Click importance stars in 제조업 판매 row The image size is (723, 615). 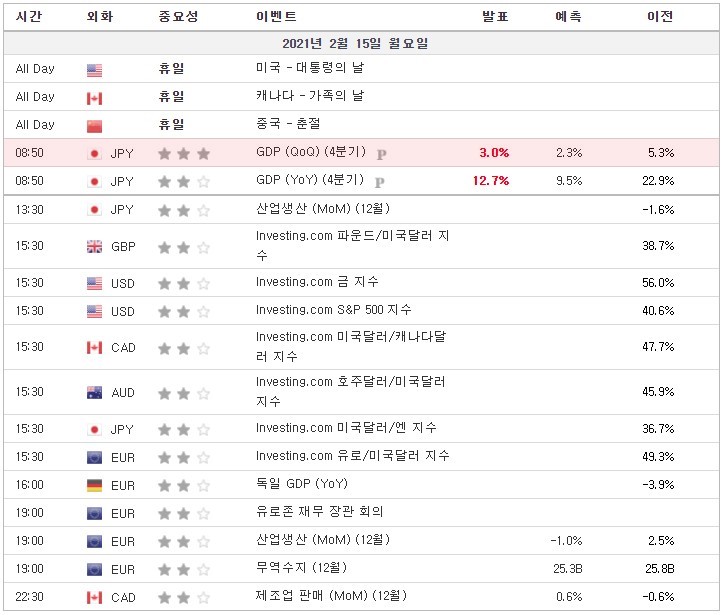(x=184, y=598)
